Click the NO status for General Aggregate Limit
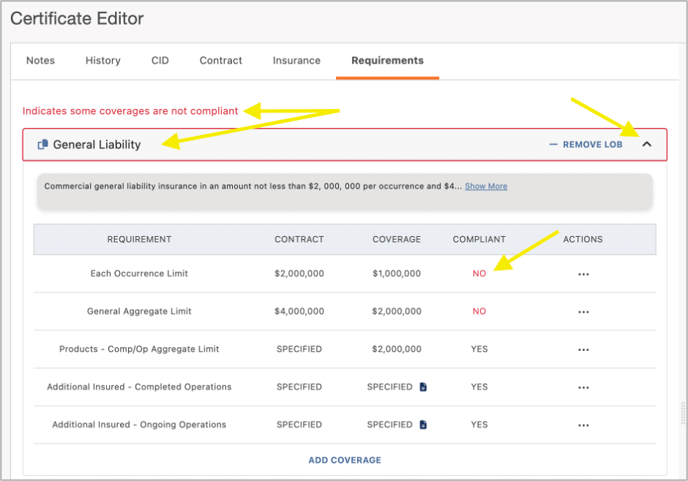The width and height of the screenshot is (688, 481). tap(479, 311)
